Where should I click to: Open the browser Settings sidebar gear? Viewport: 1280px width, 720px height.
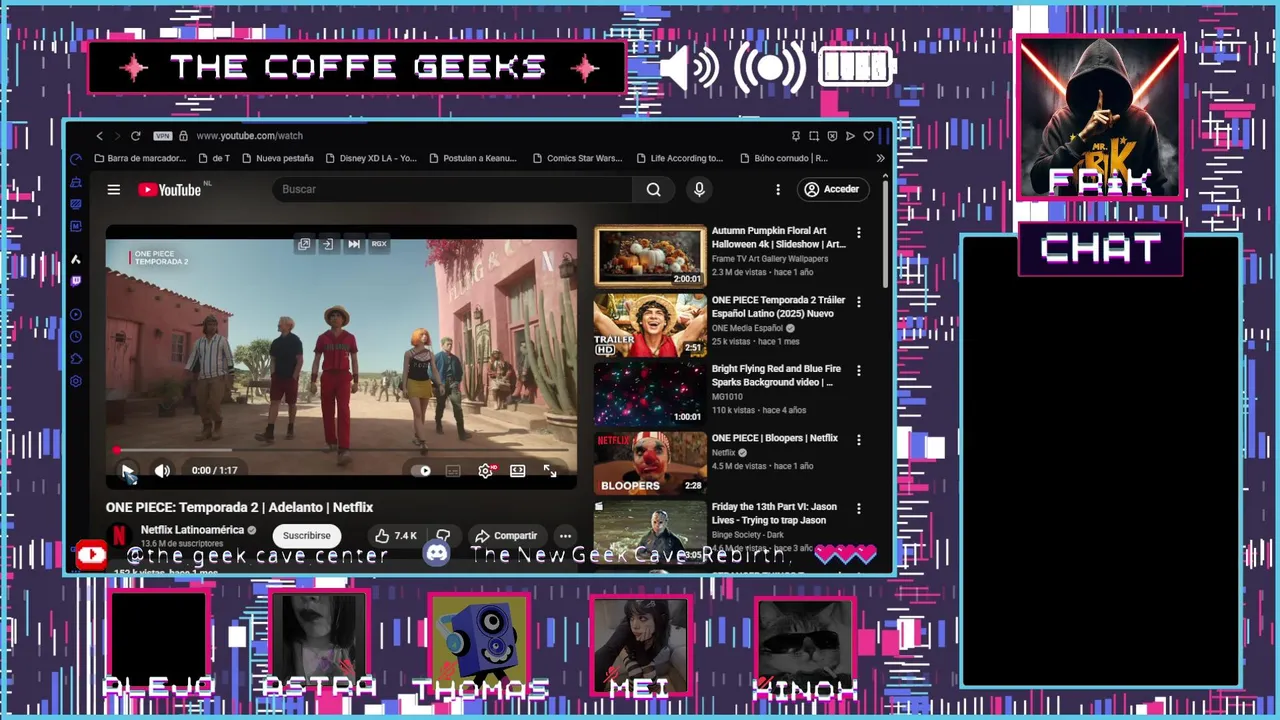point(75,381)
